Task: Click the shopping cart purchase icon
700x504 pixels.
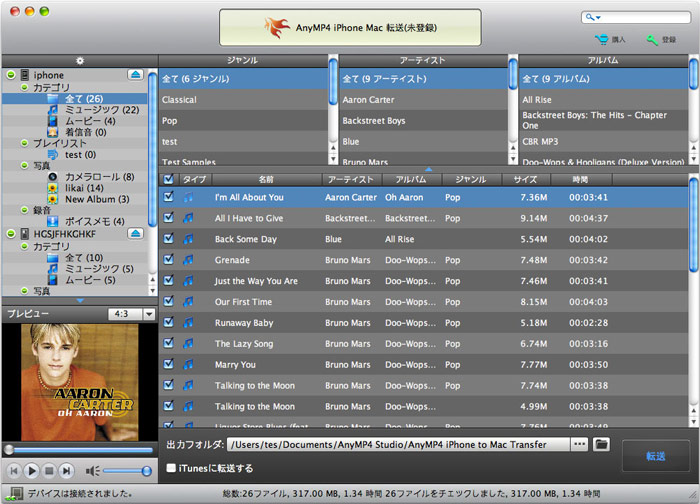Action: pyautogui.click(x=602, y=40)
